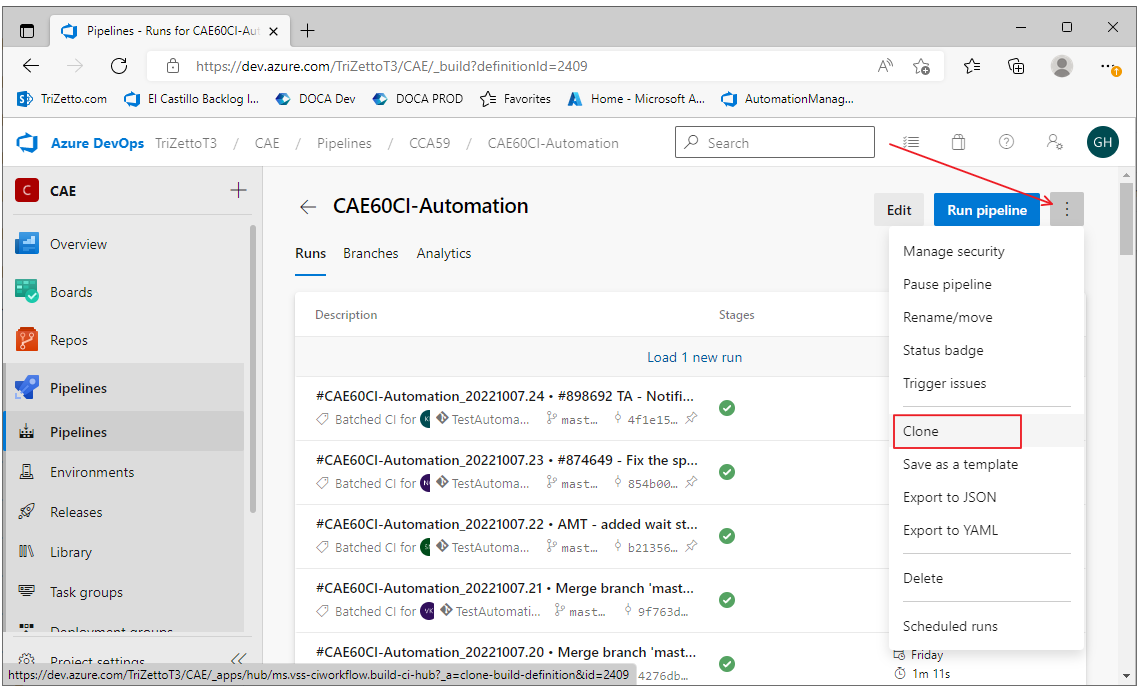Click the Stages column header
The height and width of the screenshot is (693, 1140).
coord(736,315)
